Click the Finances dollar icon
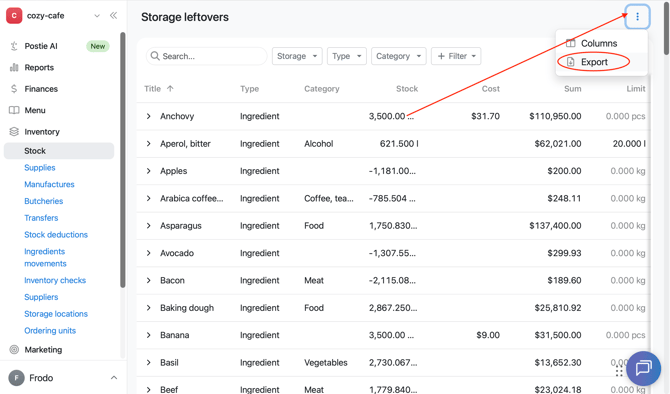 pyautogui.click(x=14, y=89)
